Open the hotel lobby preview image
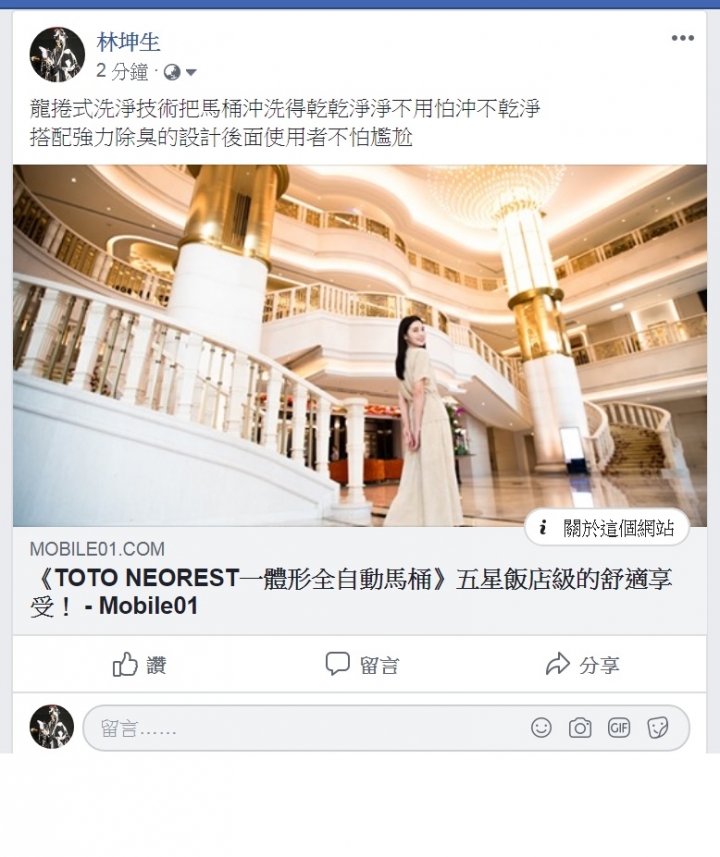Image resolution: width=720 pixels, height=857 pixels. click(x=360, y=345)
